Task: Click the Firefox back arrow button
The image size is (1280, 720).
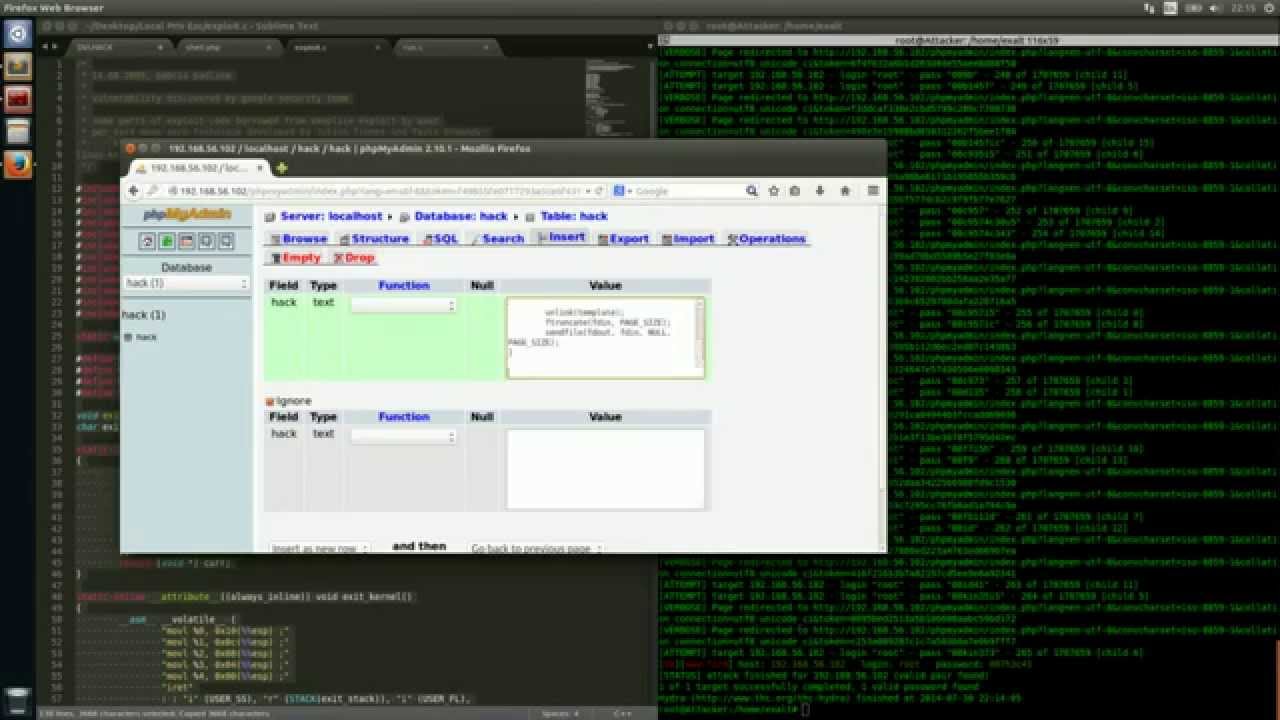Action: [134, 191]
